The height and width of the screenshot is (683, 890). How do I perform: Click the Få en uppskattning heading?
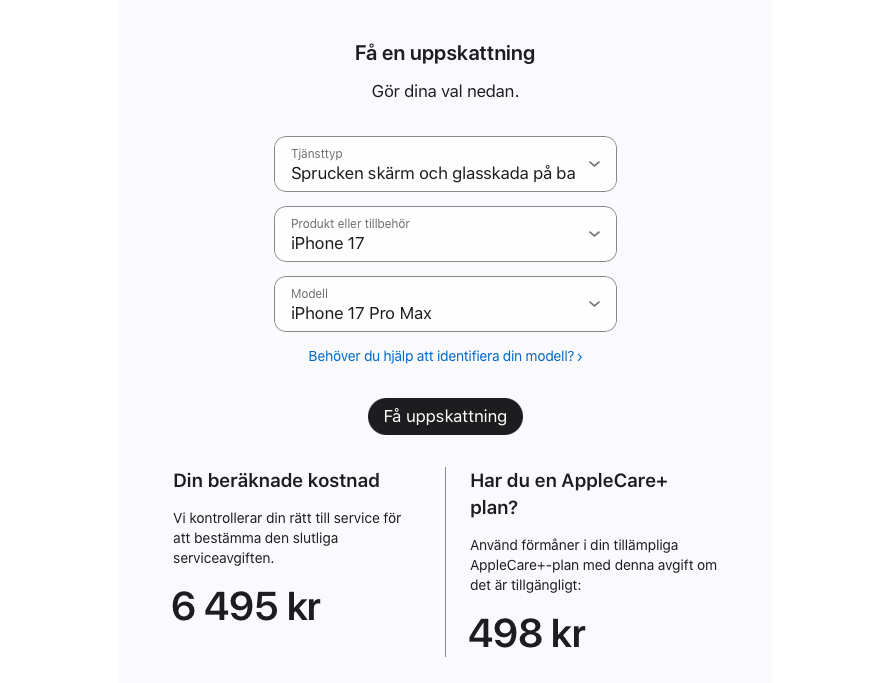click(x=445, y=53)
